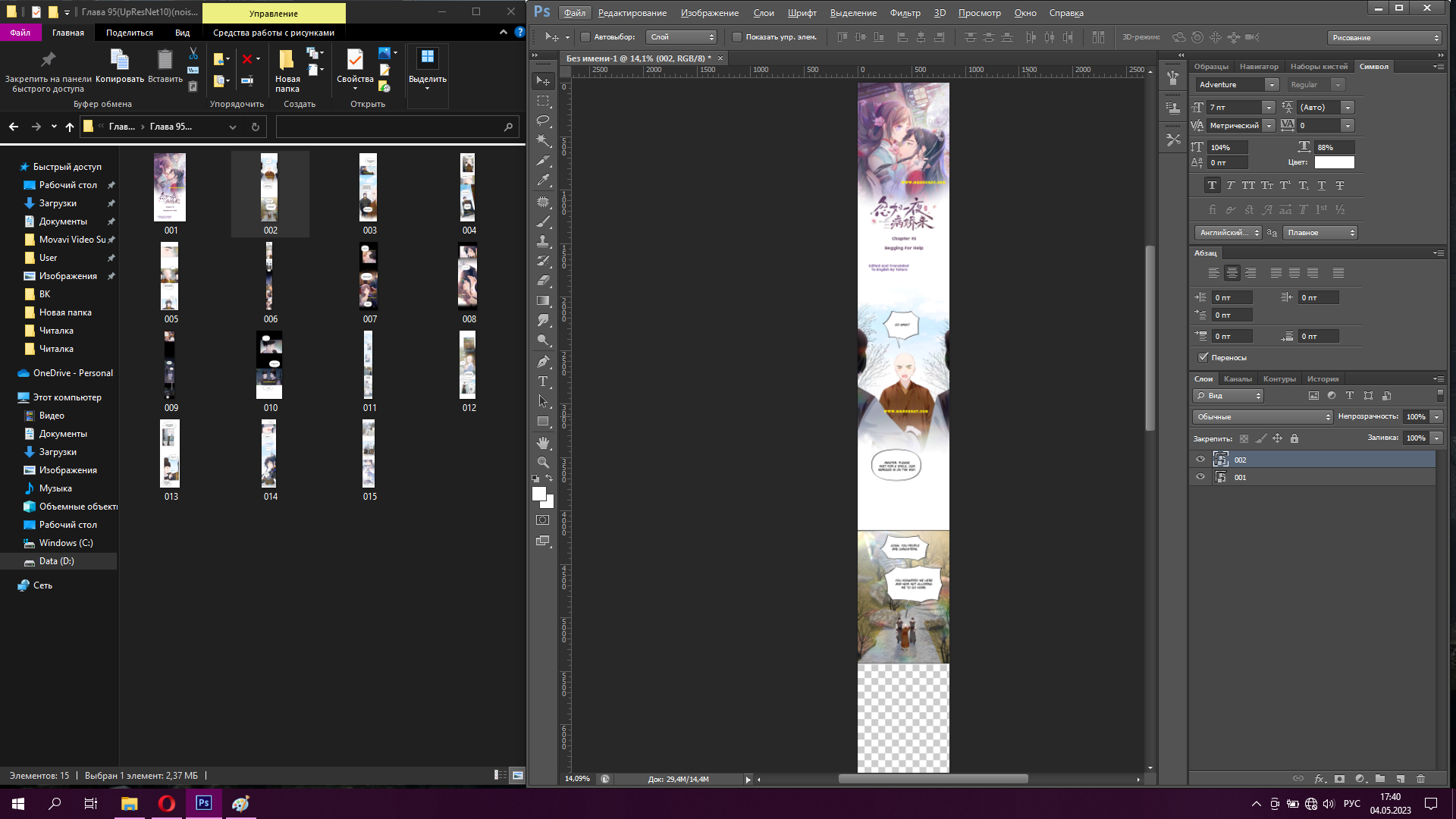Viewport: 1456px width, 819px height.
Task: Open the Вид layer filter dropdown
Action: (x=1228, y=396)
